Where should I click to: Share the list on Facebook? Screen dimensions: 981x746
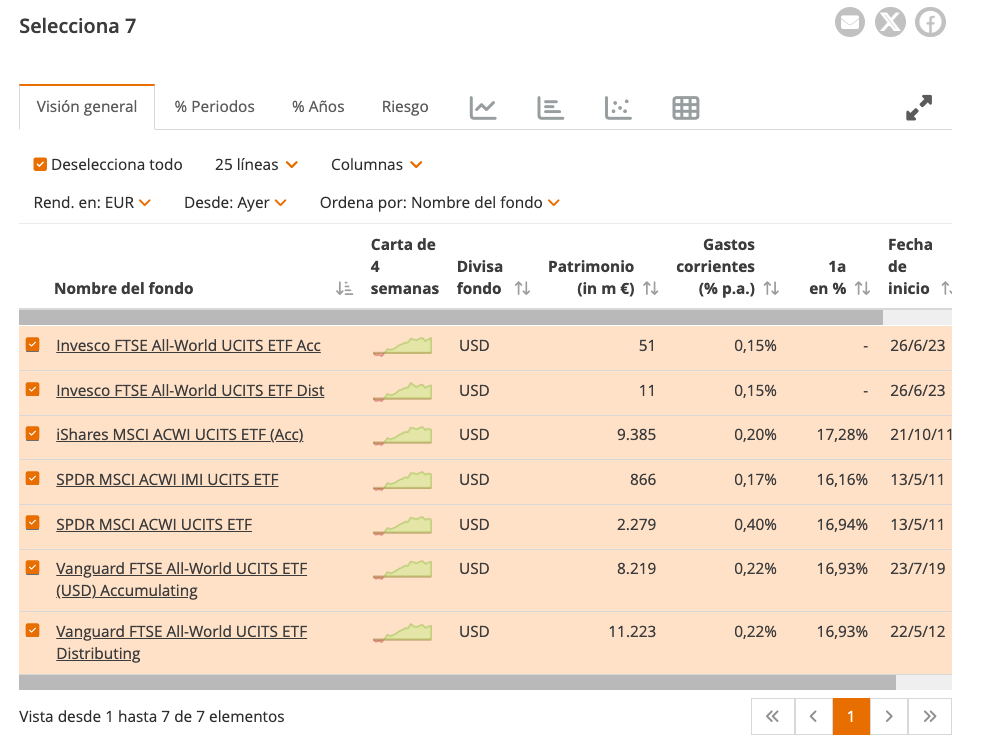pos(930,22)
